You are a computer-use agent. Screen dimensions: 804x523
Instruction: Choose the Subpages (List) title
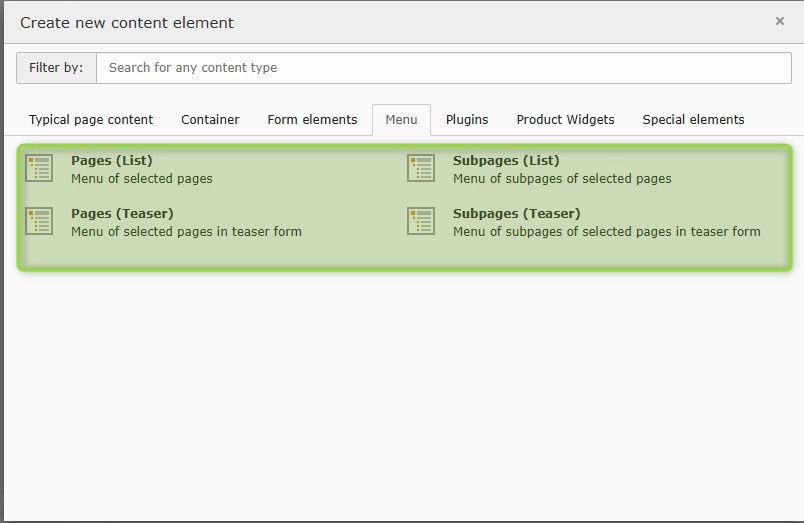[506, 160]
